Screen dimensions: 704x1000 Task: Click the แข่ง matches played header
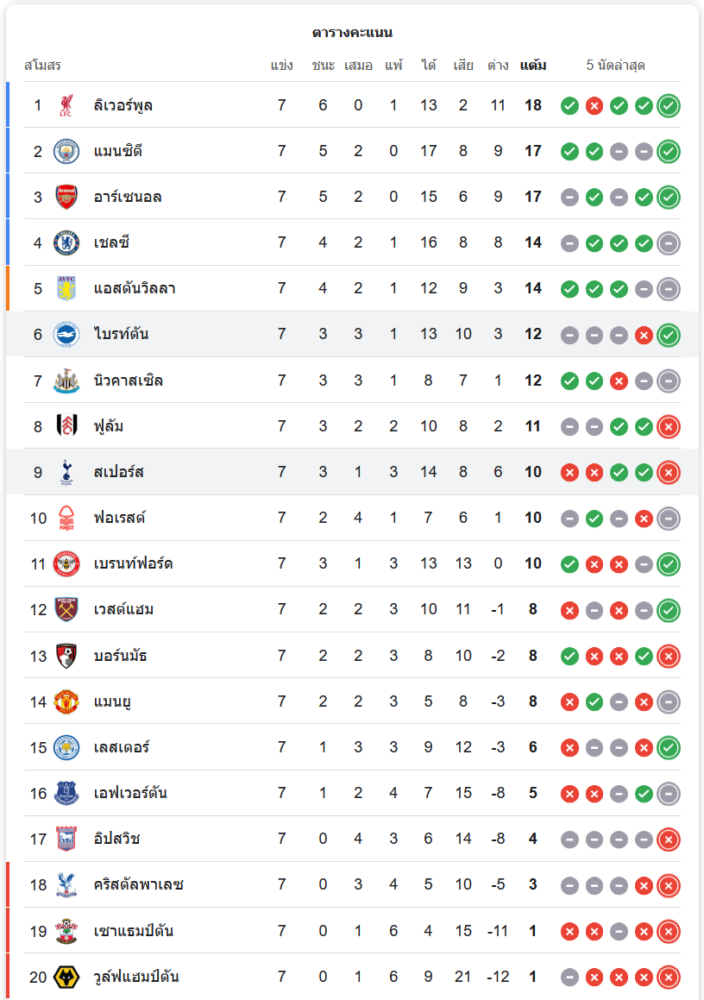(x=281, y=66)
